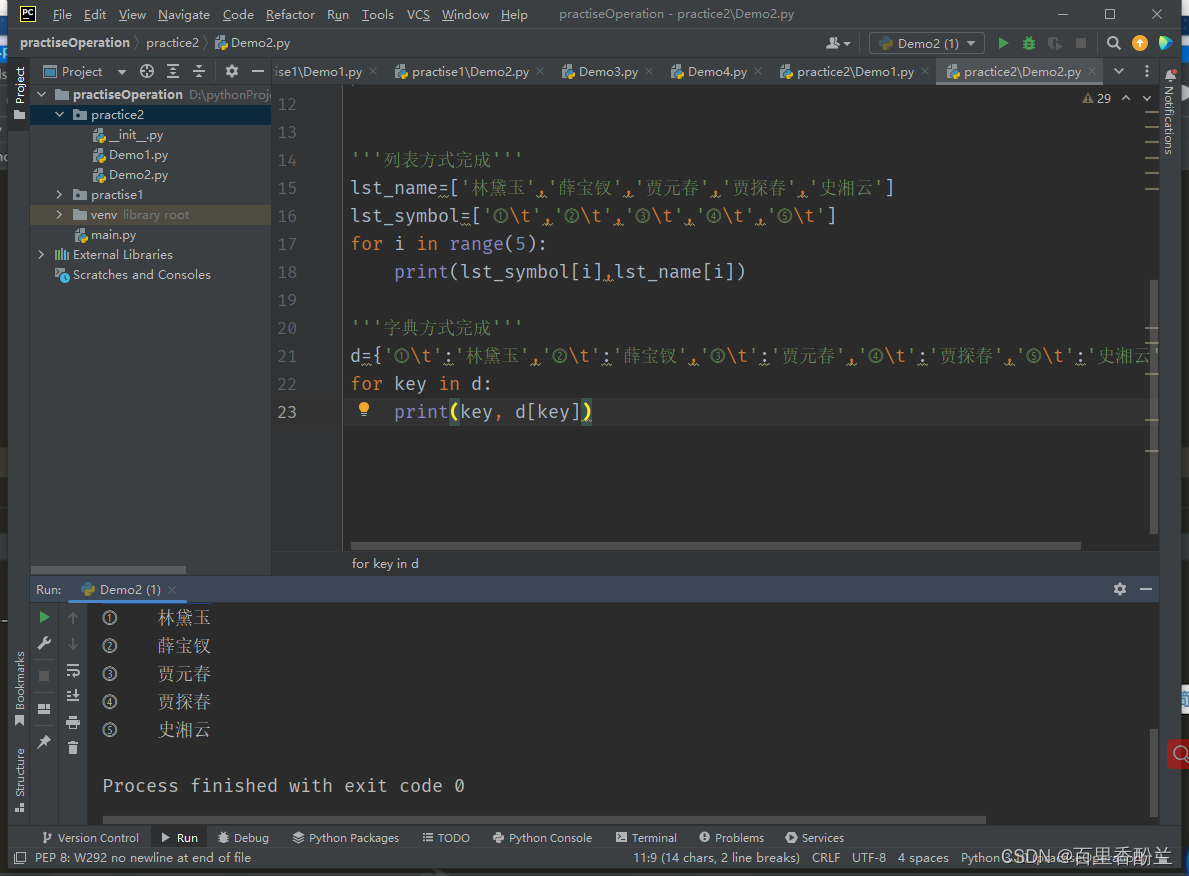Hide the Project panel with minus icon
Image resolution: width=1189 pixels, height=876 pixels.
pyautogui.click(x=258, y=71)
